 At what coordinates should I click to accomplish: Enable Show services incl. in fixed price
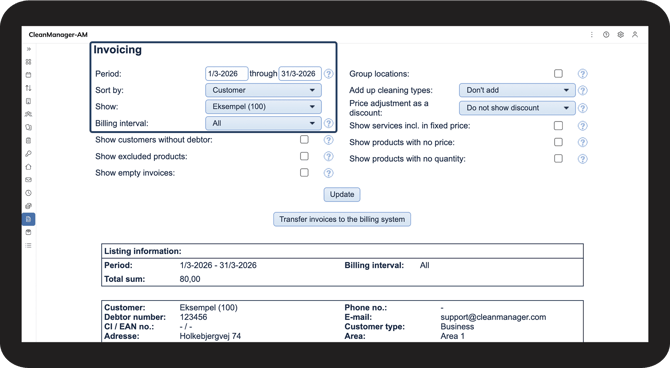(558, 125)
